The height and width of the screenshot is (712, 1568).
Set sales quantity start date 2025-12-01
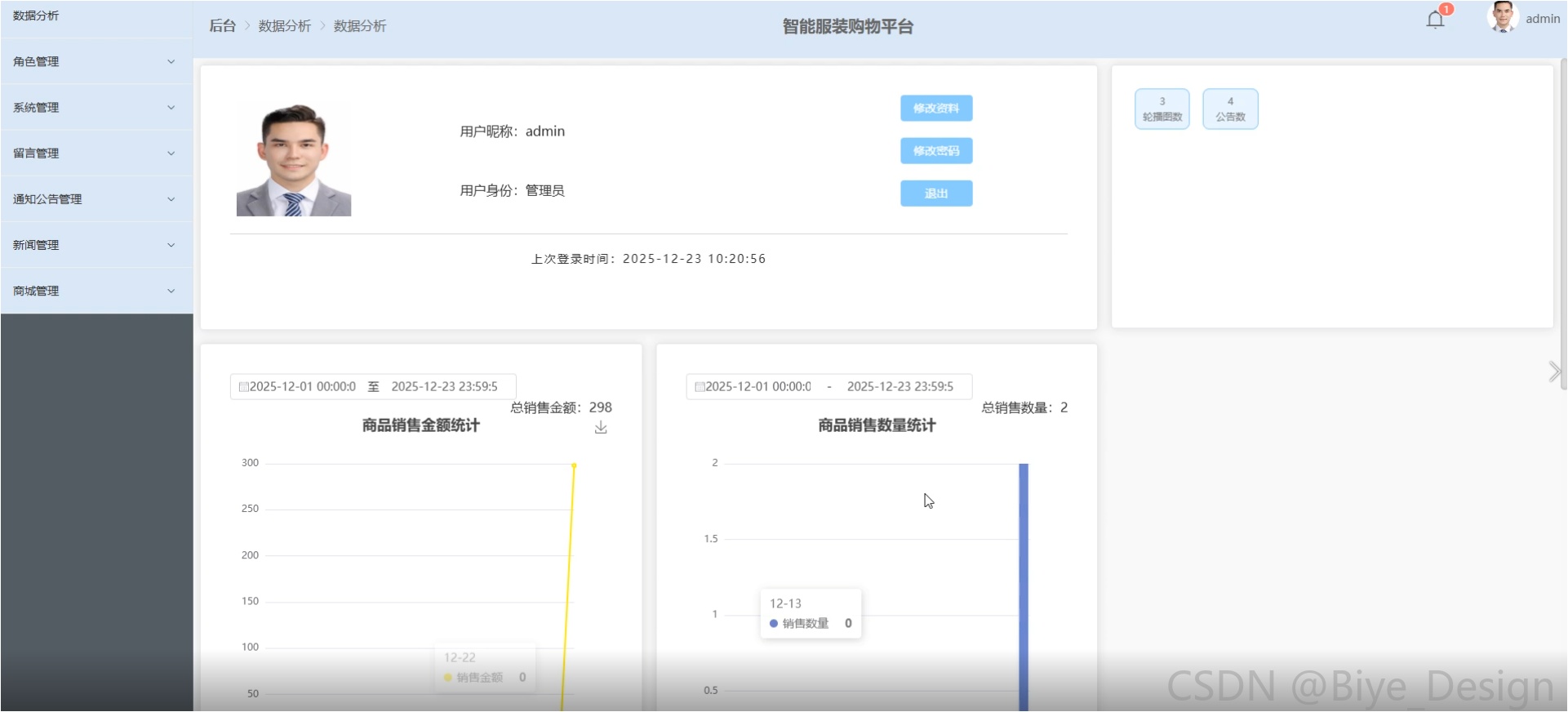[x=758, y=386]
